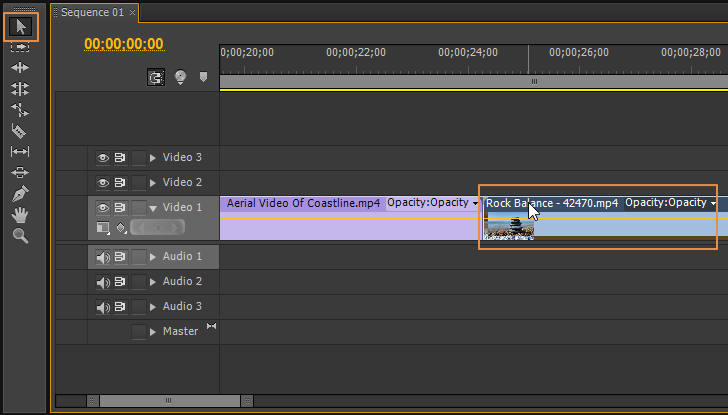Toggle sync lock on Video 1
The image size is (728, 415).
(x=120, y=208)
